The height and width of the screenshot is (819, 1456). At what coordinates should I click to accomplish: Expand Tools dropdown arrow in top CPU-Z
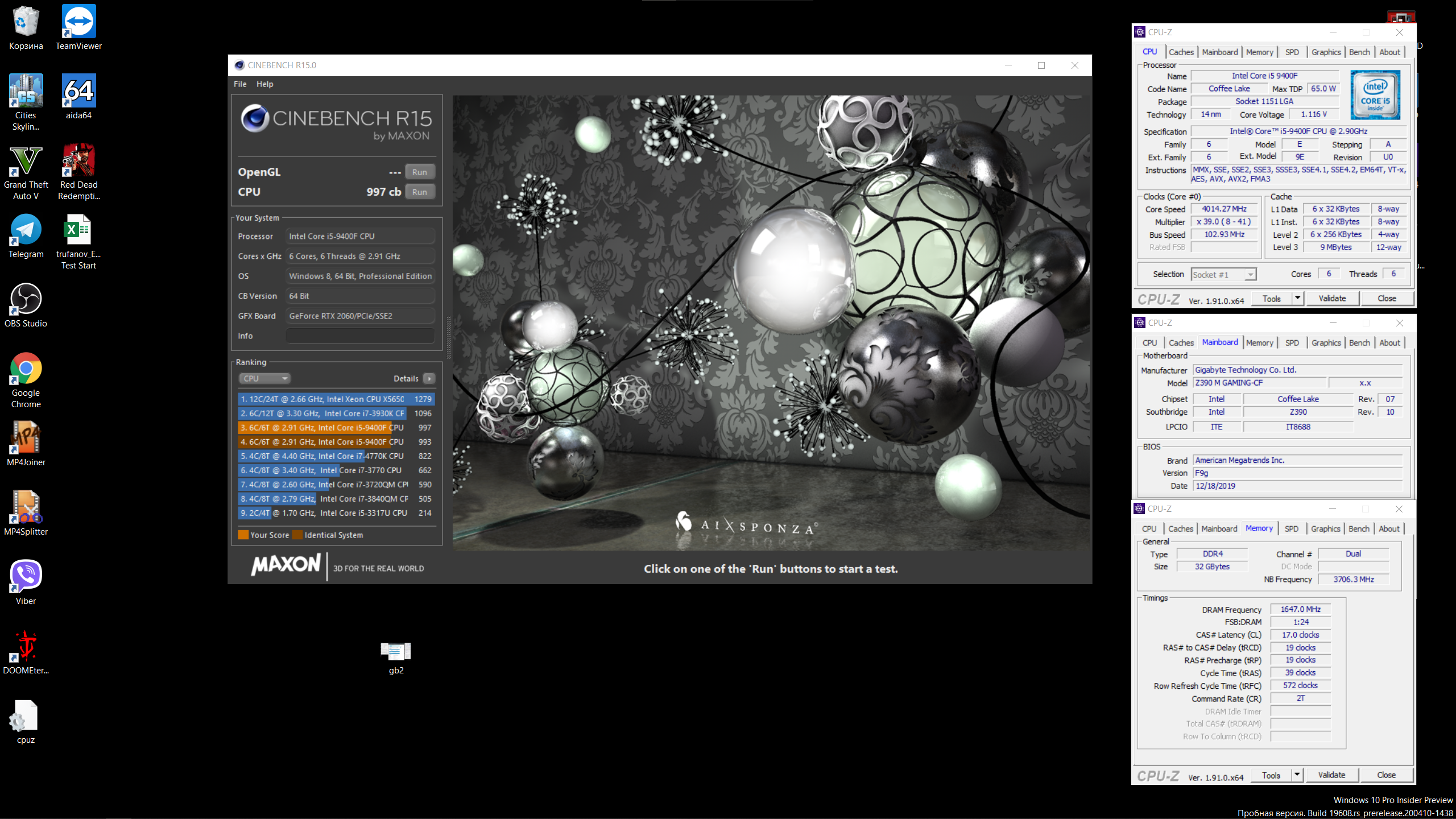(1298, 299)
